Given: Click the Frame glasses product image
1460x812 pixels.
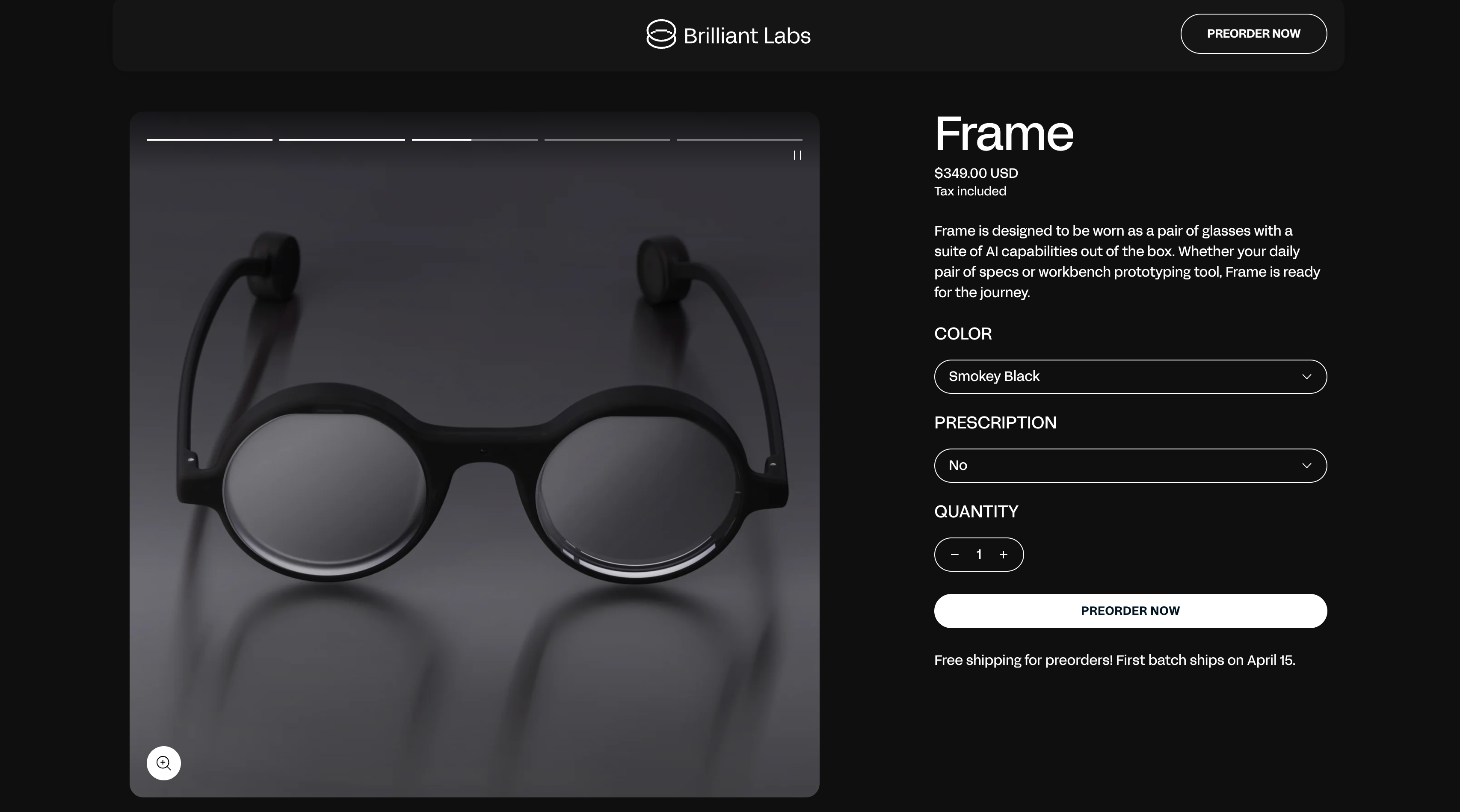Looking at the screenshot, I should [x=474, y=453].
